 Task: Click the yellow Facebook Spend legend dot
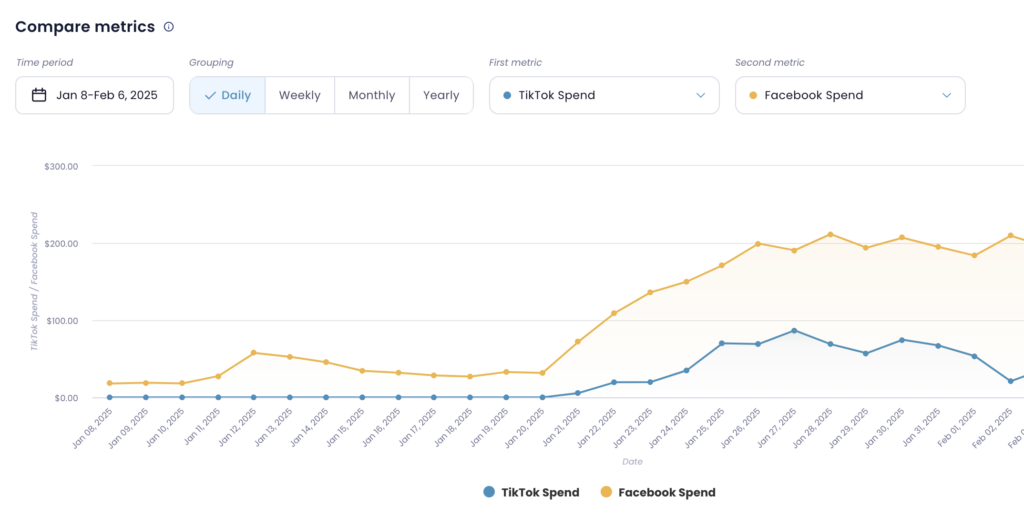(606, 492)
